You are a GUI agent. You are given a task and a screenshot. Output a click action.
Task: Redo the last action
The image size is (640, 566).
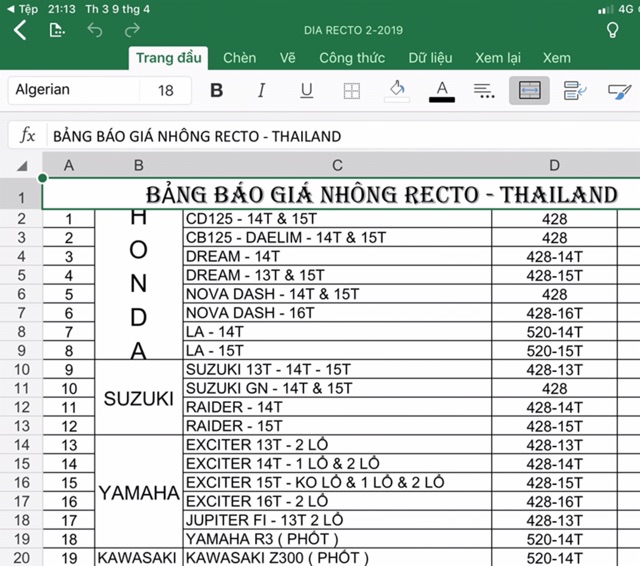tap(132, 30)
